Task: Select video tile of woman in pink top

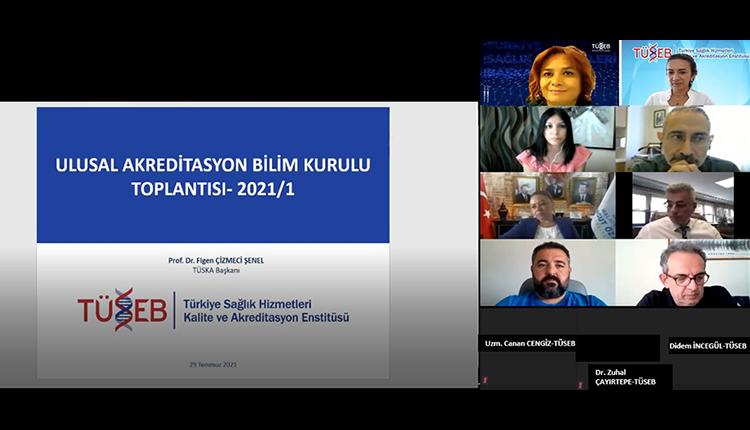Action: [x=548, y=139]
